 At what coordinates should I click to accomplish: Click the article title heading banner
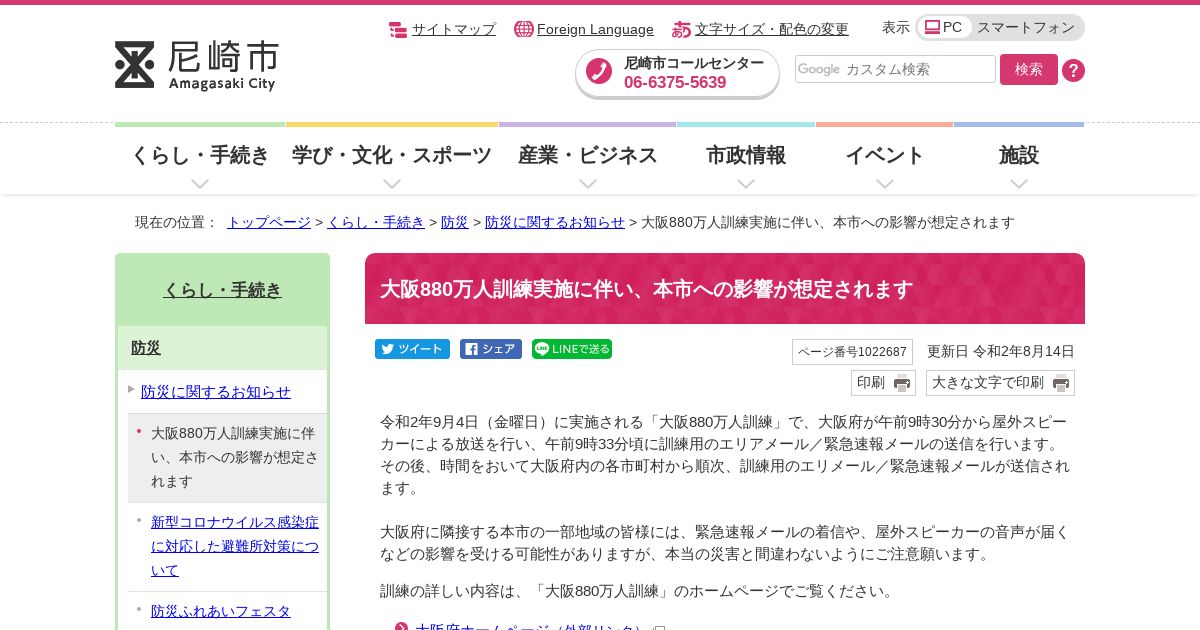click(725, 289)
